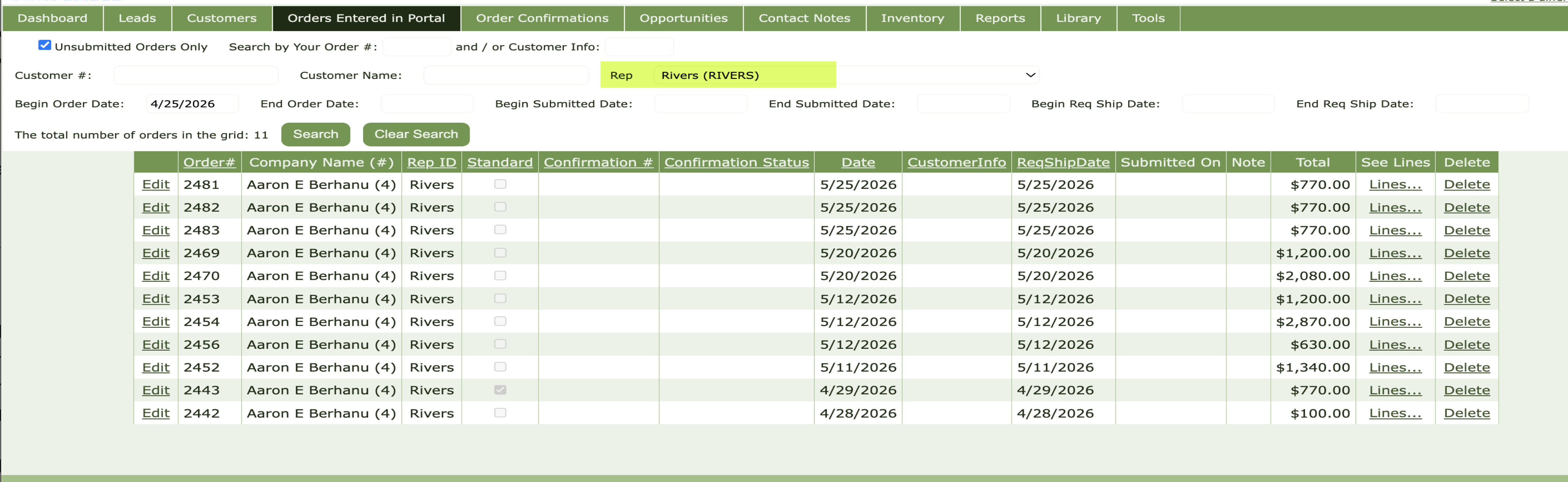The height and width of the screenshot is (482, 1568).
Task: Click the green Search button
Action: pyautogui.click(x=315, y=134)
